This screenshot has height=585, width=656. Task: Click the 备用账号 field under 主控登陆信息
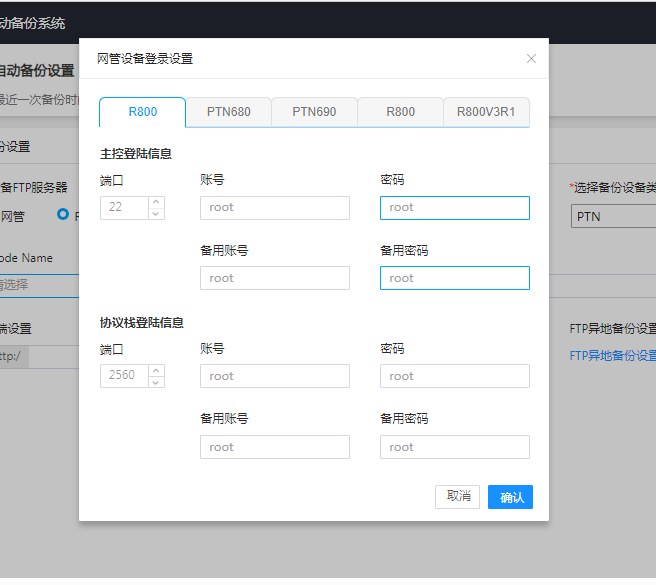274,278
